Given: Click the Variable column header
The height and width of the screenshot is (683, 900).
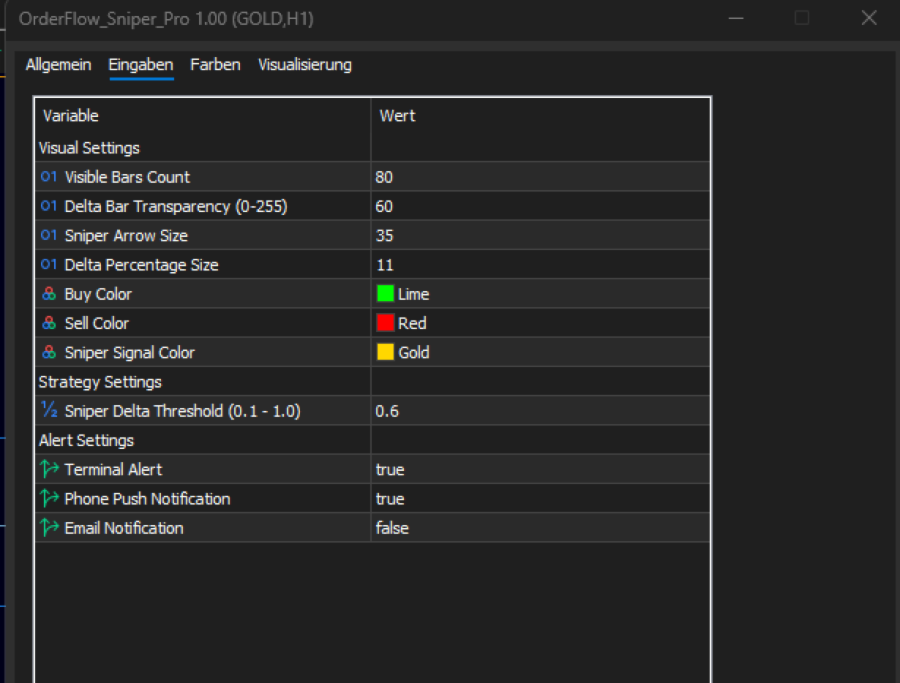Looking at the screenshot, I should pyautogui.click(x=203, y=116).
